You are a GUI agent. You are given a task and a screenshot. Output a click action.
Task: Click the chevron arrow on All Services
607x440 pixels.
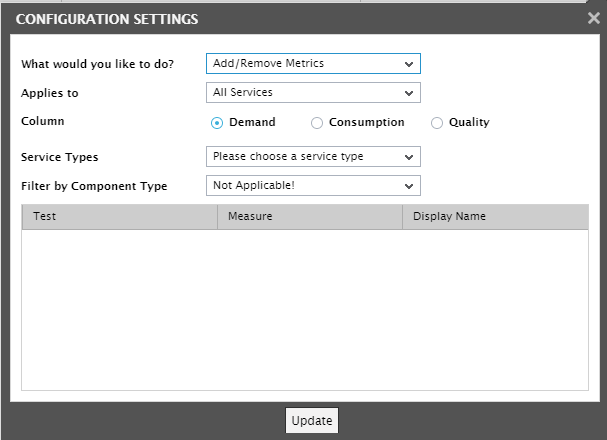pos(409,93)
